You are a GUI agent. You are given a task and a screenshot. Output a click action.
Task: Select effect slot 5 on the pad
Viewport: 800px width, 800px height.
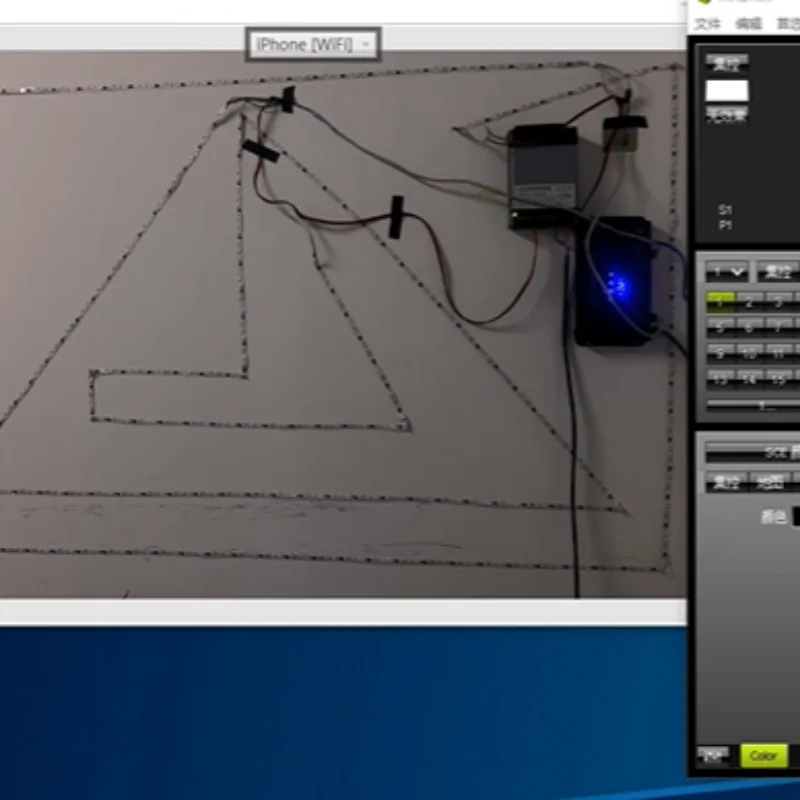coord(720,327)
